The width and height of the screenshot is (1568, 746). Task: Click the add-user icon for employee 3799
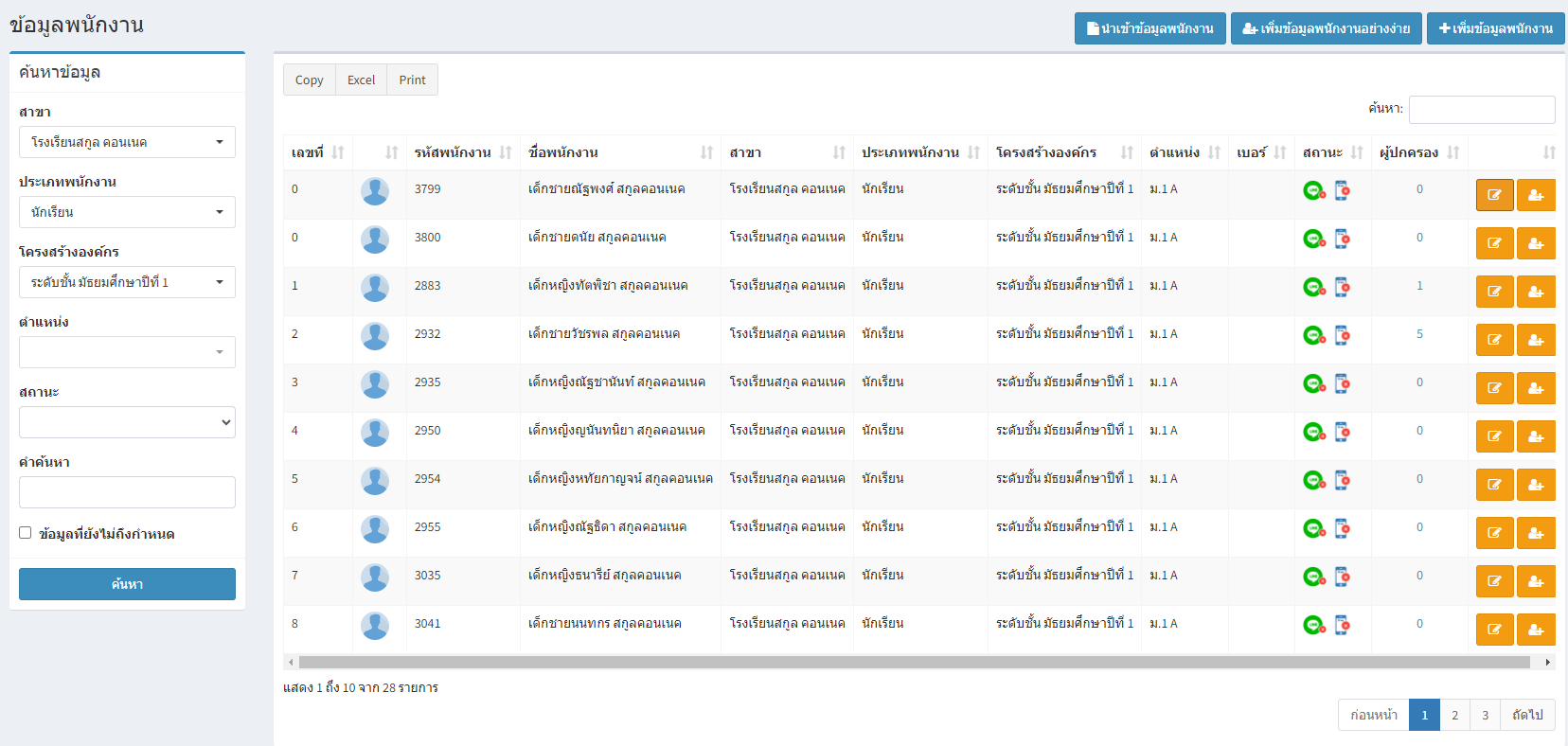[1536, 195]
